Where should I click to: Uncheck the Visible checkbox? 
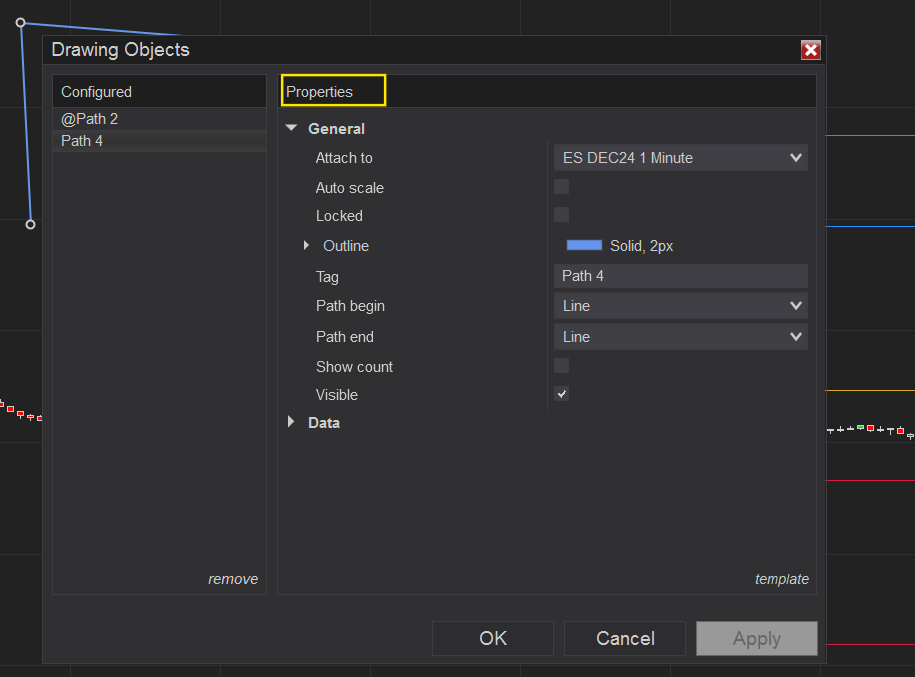(x=561, y=394)
